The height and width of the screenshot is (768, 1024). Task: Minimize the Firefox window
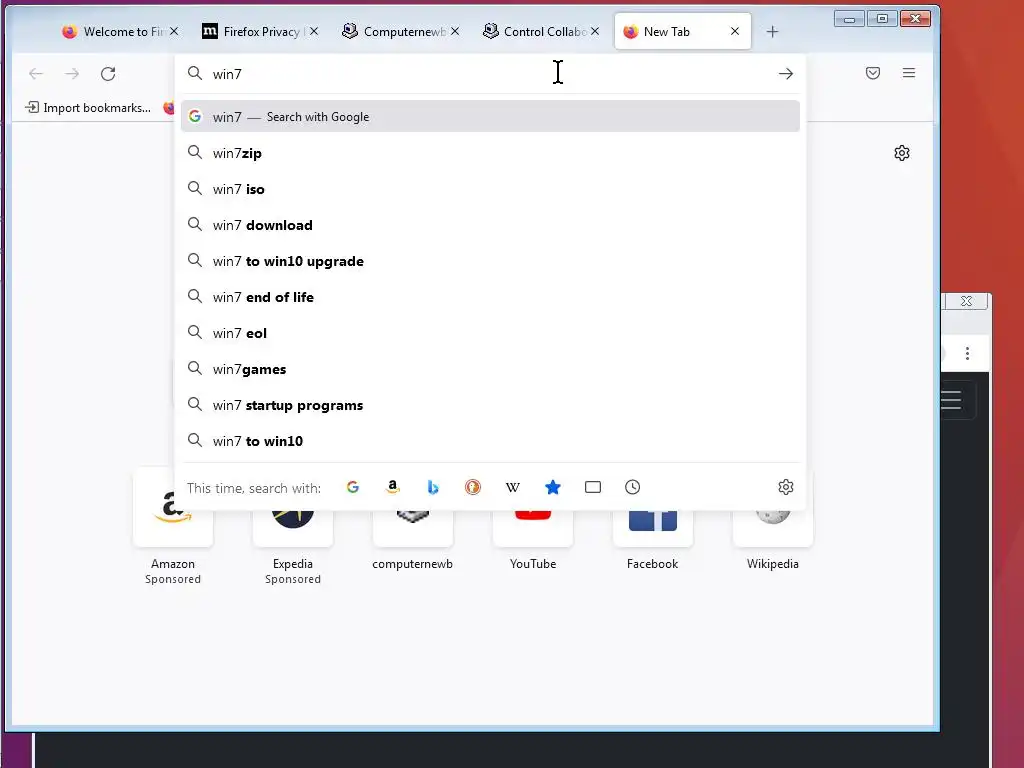(x=849, y=19)
